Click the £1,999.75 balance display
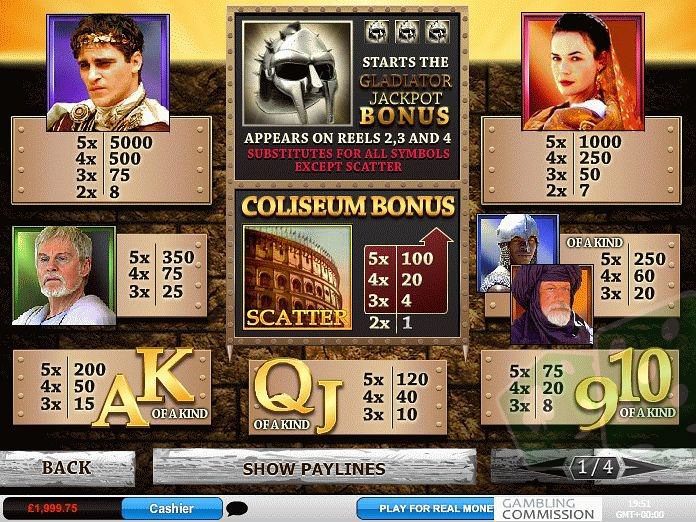The width and height of the screenshot is (696, 522). click(x=53, y=508)
